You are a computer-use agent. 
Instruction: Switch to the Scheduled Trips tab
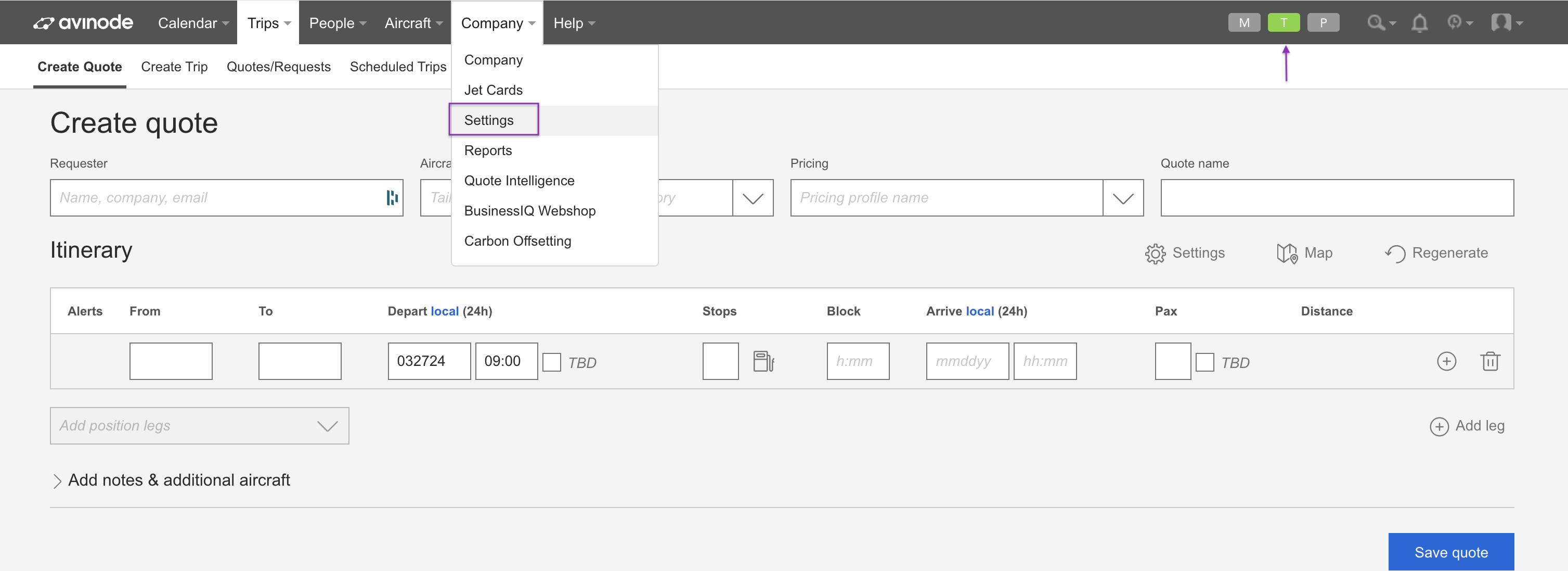point(398,67)
